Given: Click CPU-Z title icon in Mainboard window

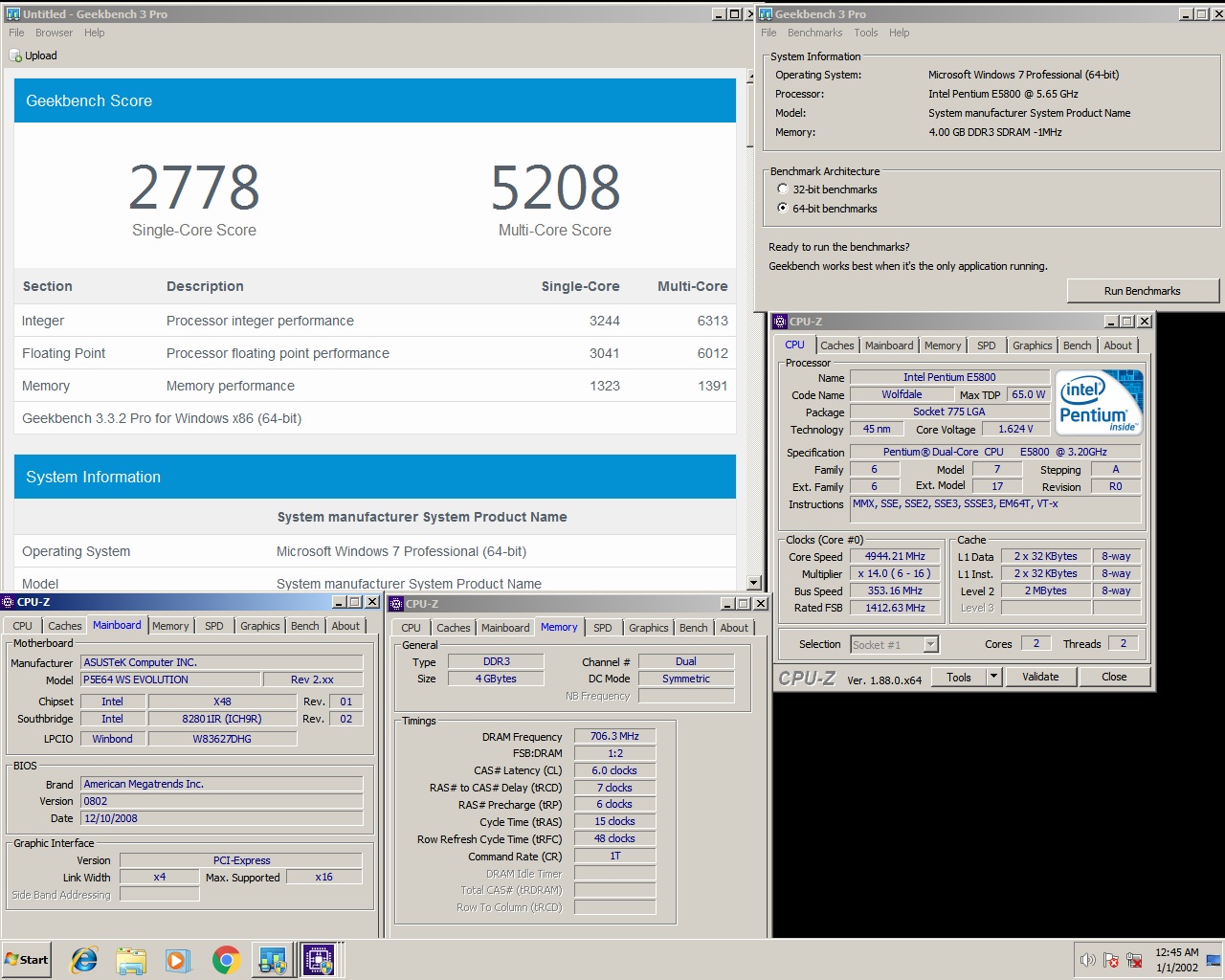Looking at the screenshot, I should click(x=9, y=602).
